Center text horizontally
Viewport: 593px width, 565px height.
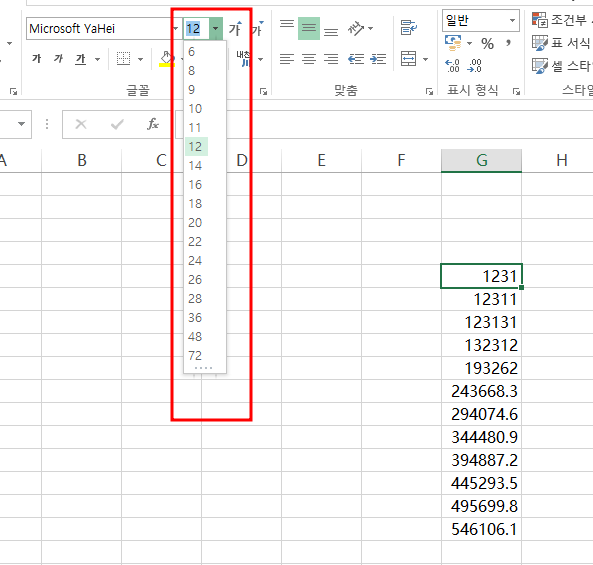pos(309,59)
